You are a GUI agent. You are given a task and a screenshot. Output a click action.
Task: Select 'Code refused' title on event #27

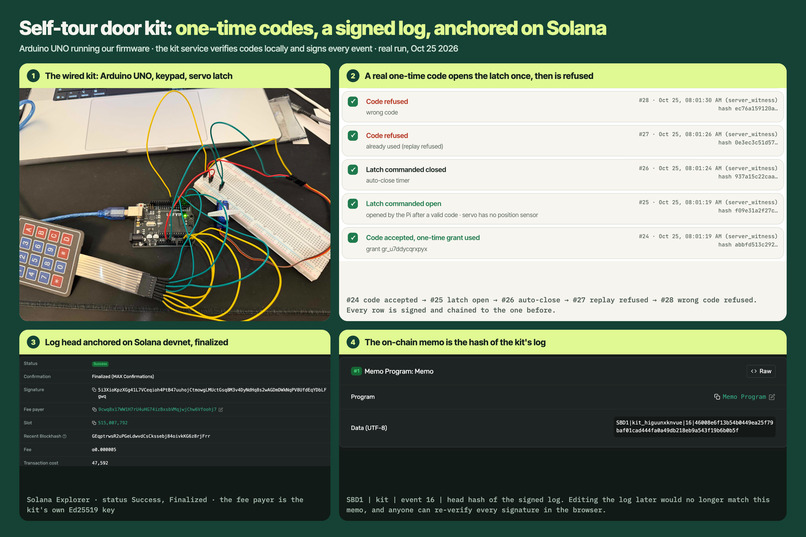pyautogui.click(x=387, y=136)
